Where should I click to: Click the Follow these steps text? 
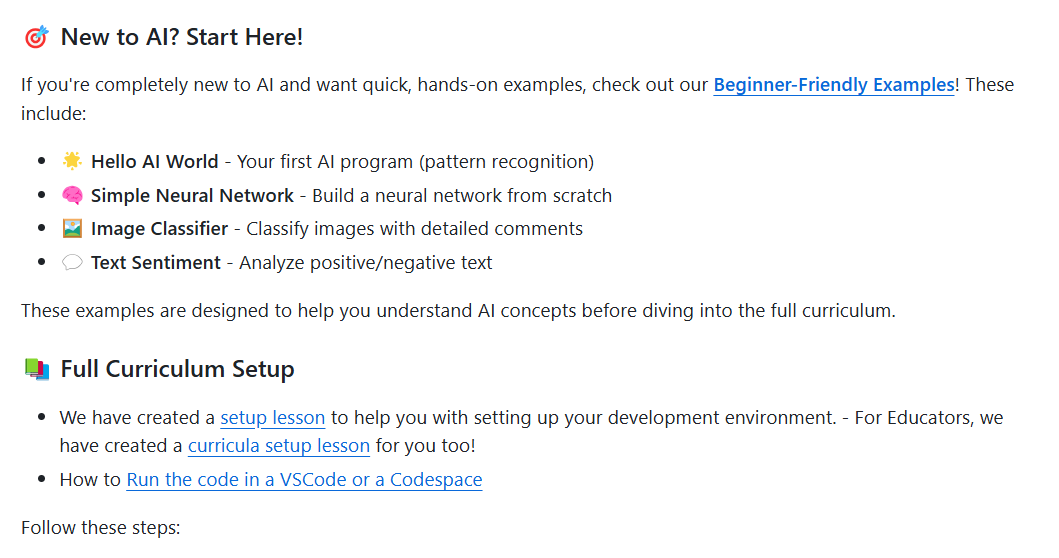(101, 528)
